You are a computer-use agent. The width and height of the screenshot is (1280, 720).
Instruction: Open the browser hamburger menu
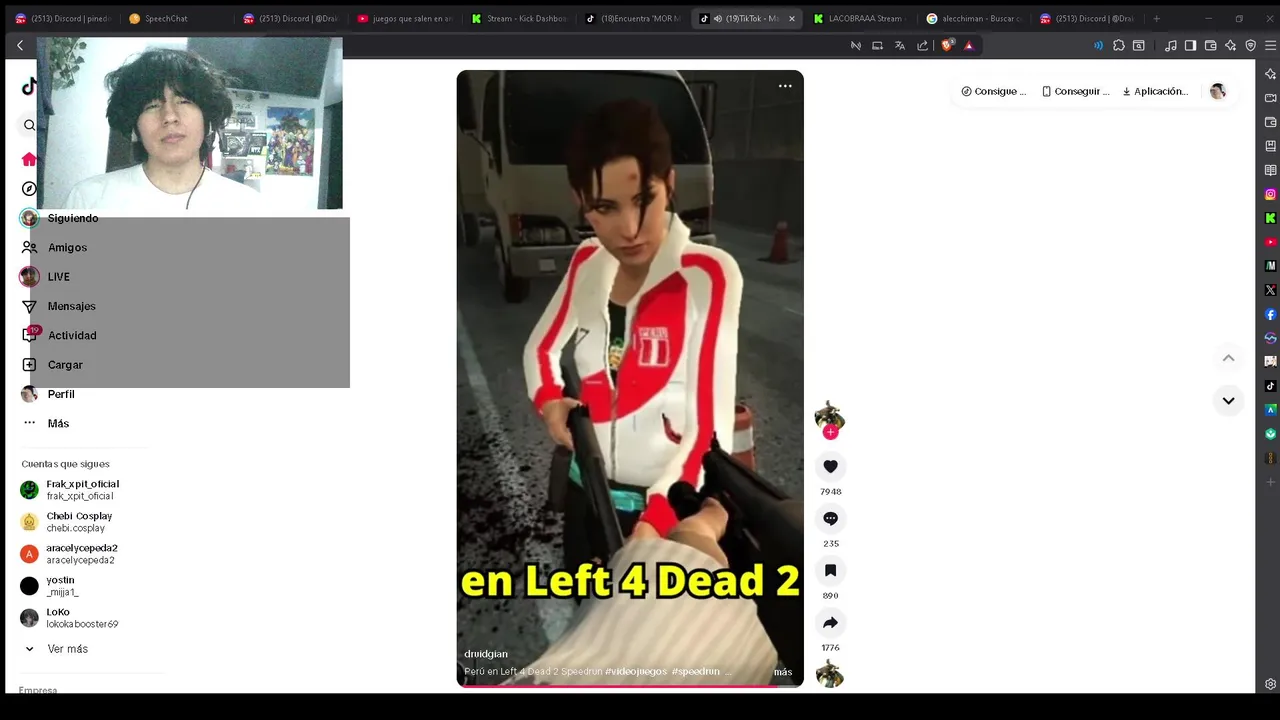pyautogui.click(x=1271, y=45)
